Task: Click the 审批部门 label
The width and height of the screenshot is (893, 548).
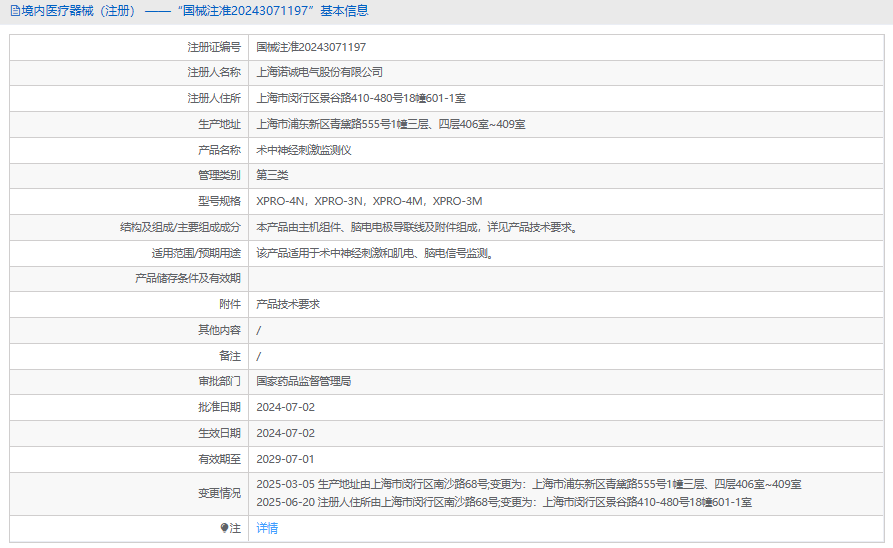Action: pyautogui.click(x=219, y=381)
